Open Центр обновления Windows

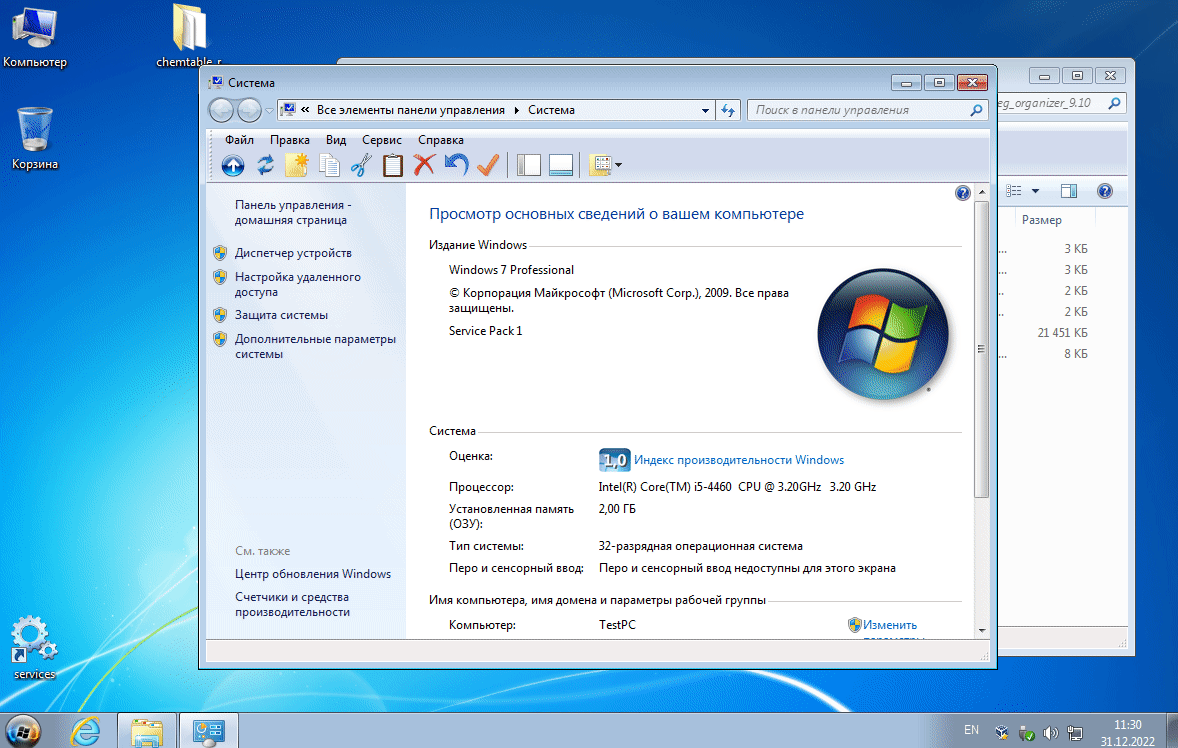tap(313, 574)
